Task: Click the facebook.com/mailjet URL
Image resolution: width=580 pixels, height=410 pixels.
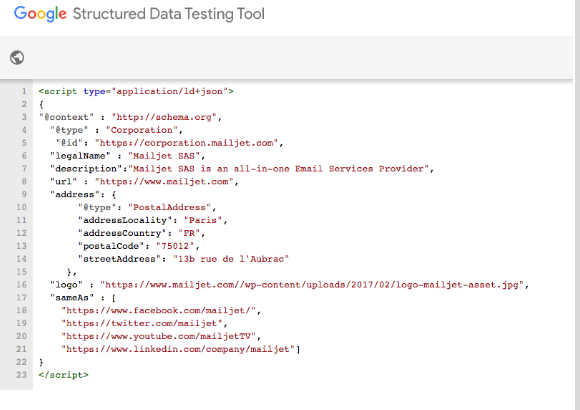Action: tap(158, 310)
